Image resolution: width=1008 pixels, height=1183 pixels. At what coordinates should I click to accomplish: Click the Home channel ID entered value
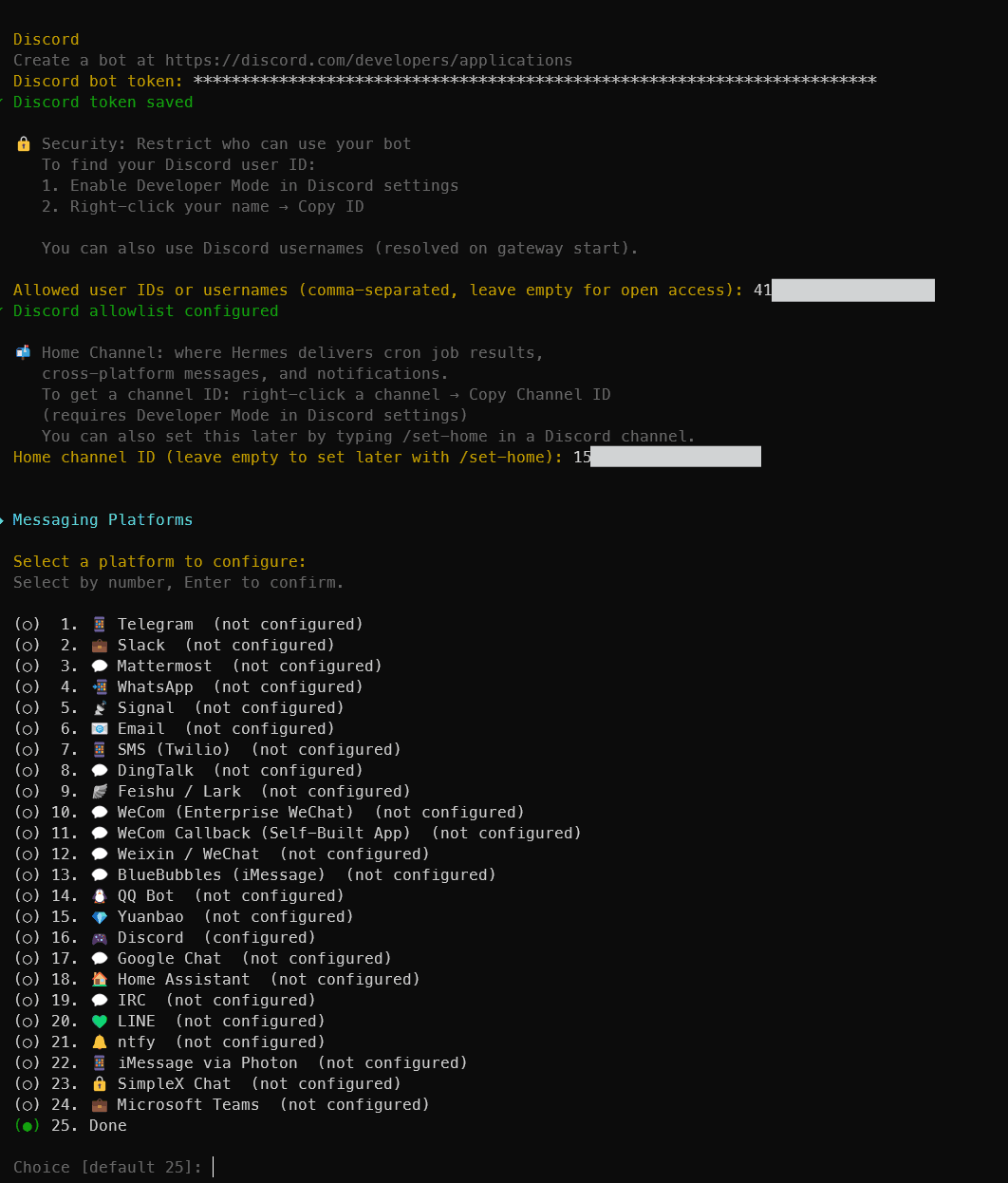[666, 458]
